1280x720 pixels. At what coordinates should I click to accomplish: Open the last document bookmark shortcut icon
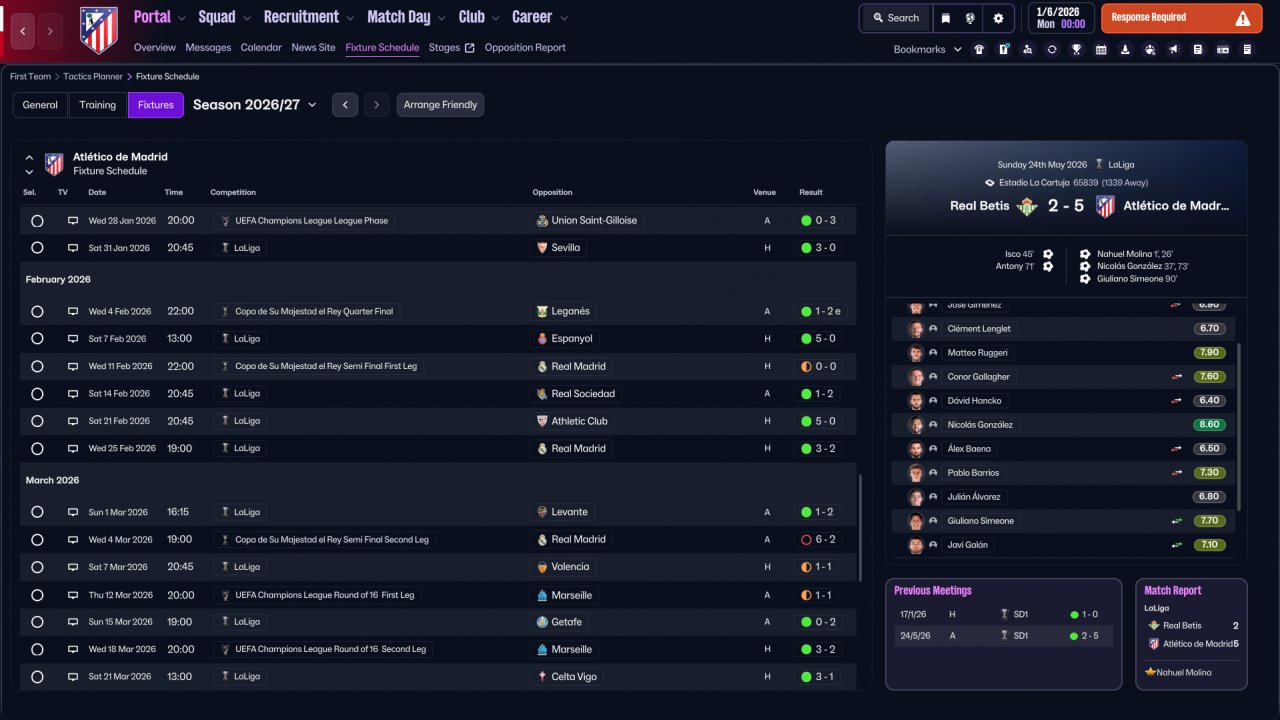click(1247, 49)
